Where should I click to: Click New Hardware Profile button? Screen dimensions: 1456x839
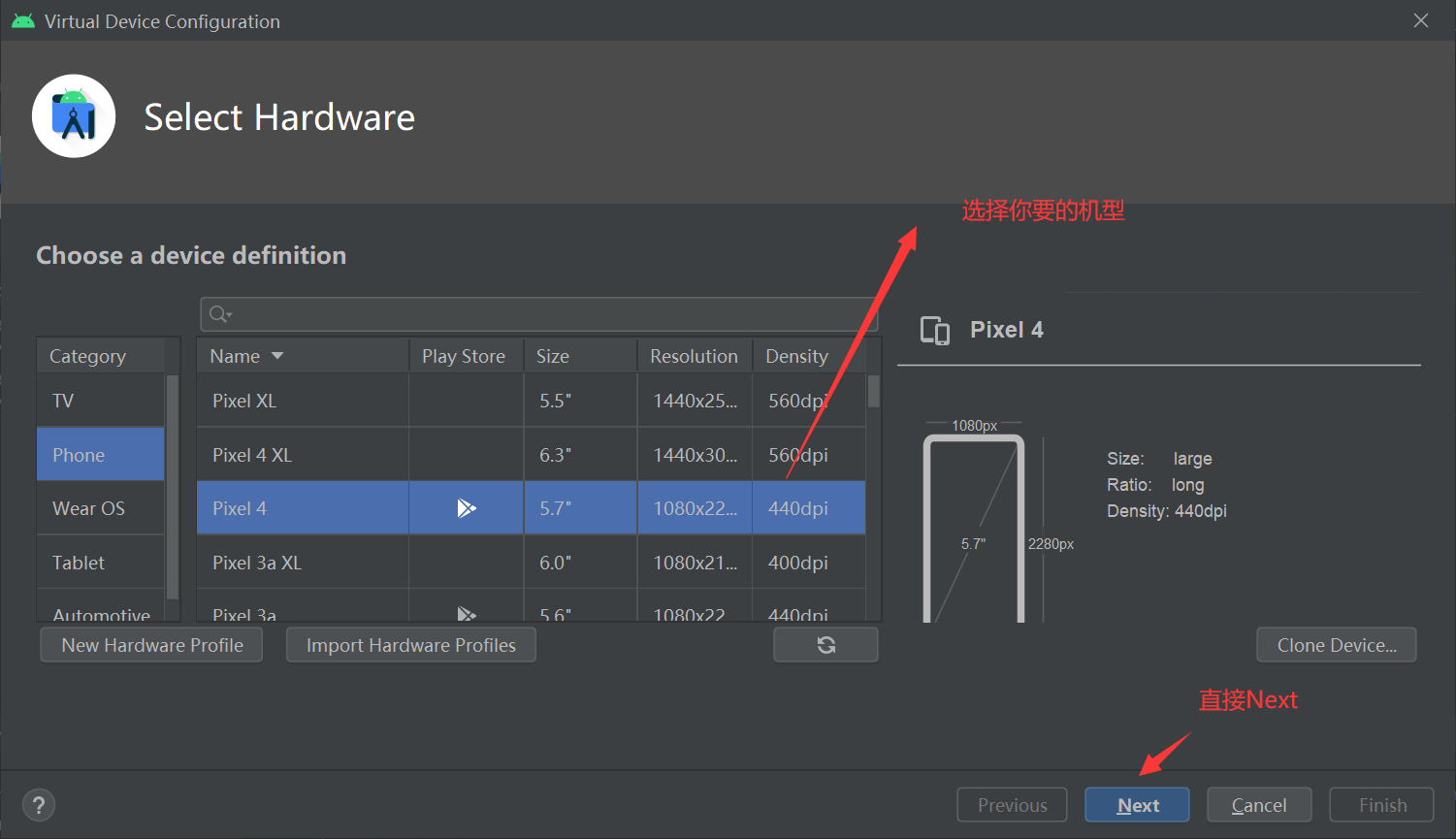pyautogui.click(x=151, y=645)
